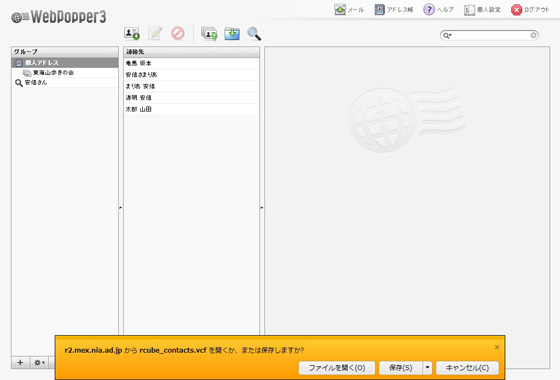Image resolution: width=560 pixels, height=380 pixels.
Task: Click the グループ panel header
Action: point(65,52)
